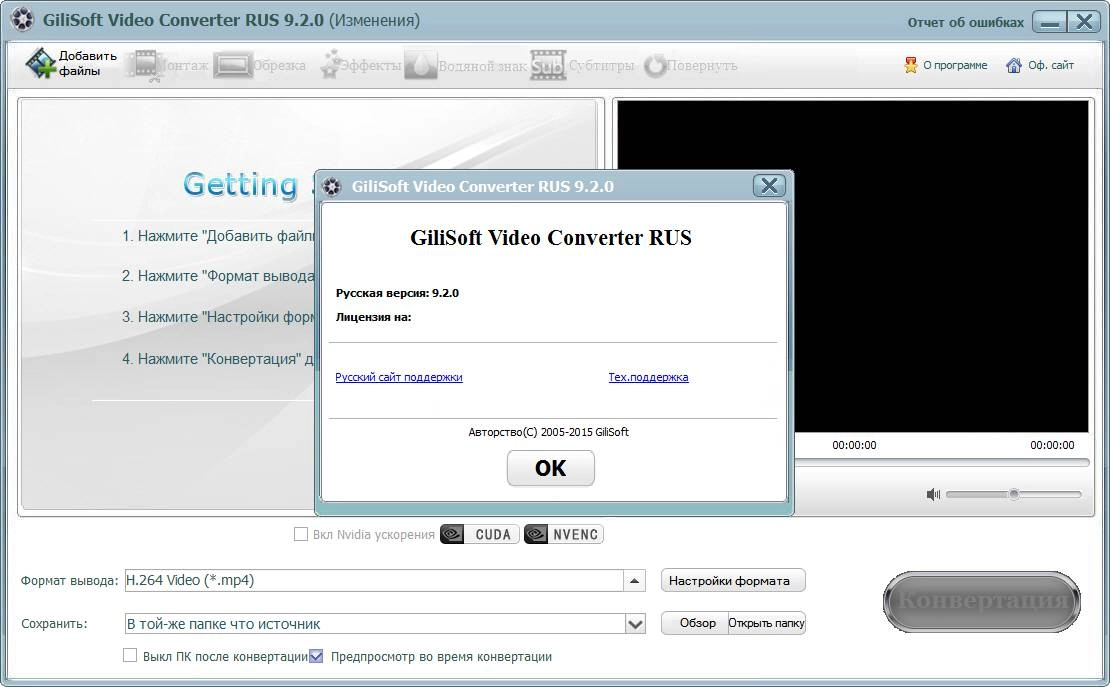Viewport: 1110px width, 687px height.
Task: Close the main converter window
Action: pos(1084,22)
